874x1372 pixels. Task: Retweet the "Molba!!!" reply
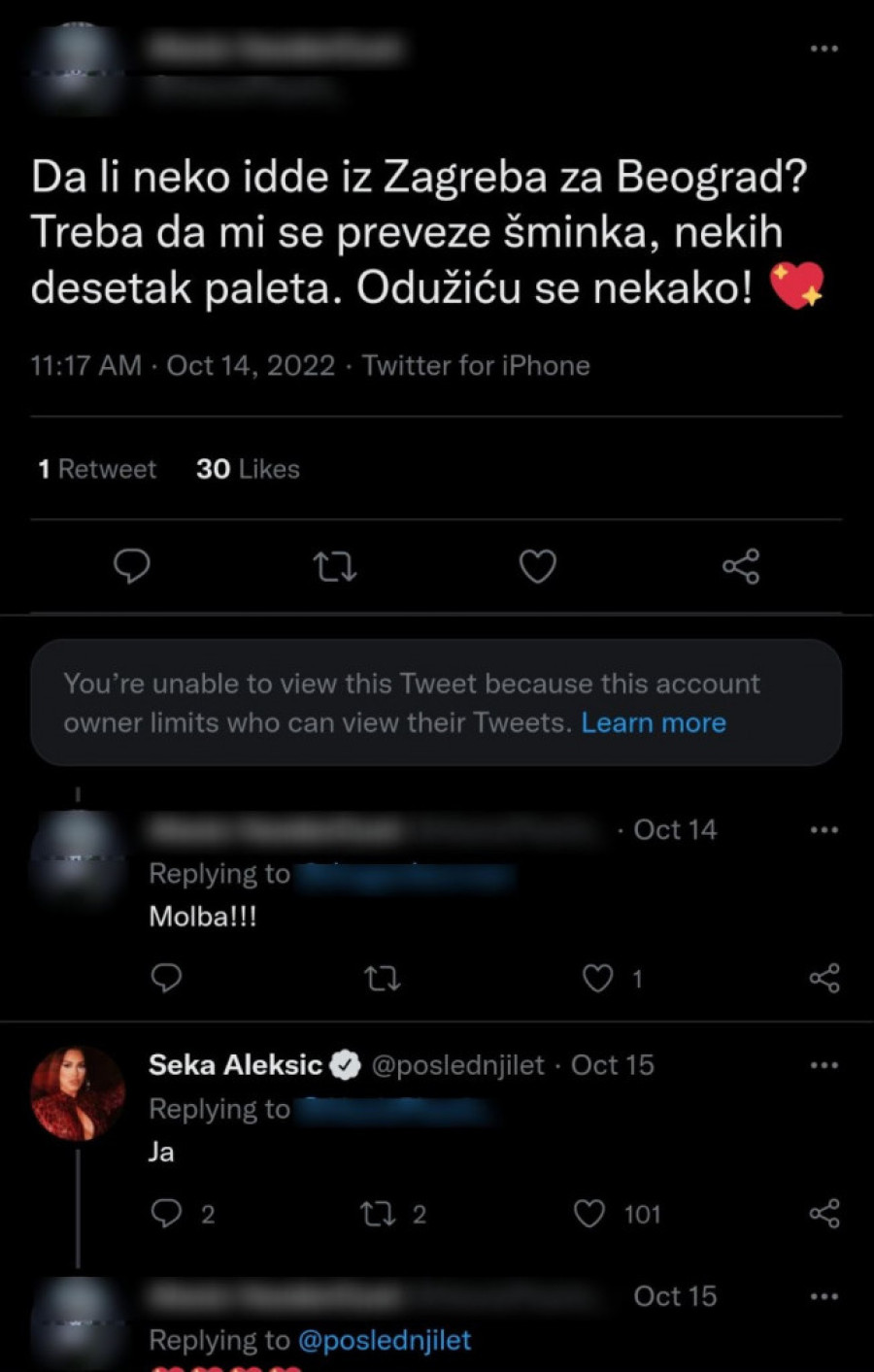382,978
